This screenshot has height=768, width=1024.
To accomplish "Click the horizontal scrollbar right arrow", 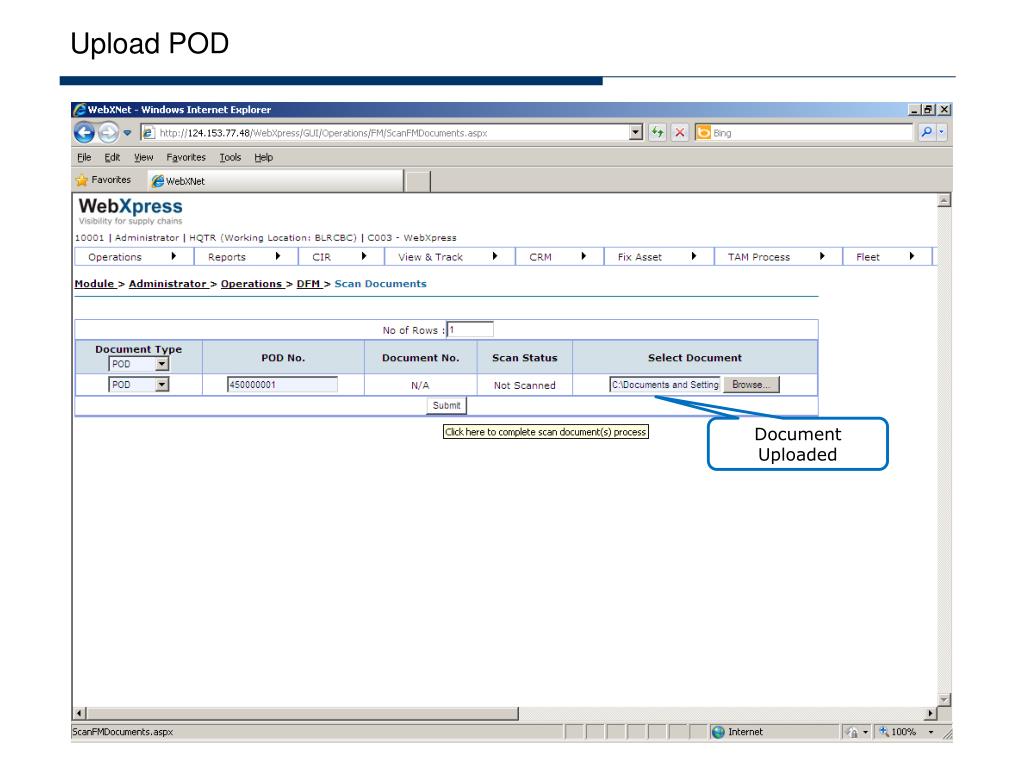I will tap(930, 714).
